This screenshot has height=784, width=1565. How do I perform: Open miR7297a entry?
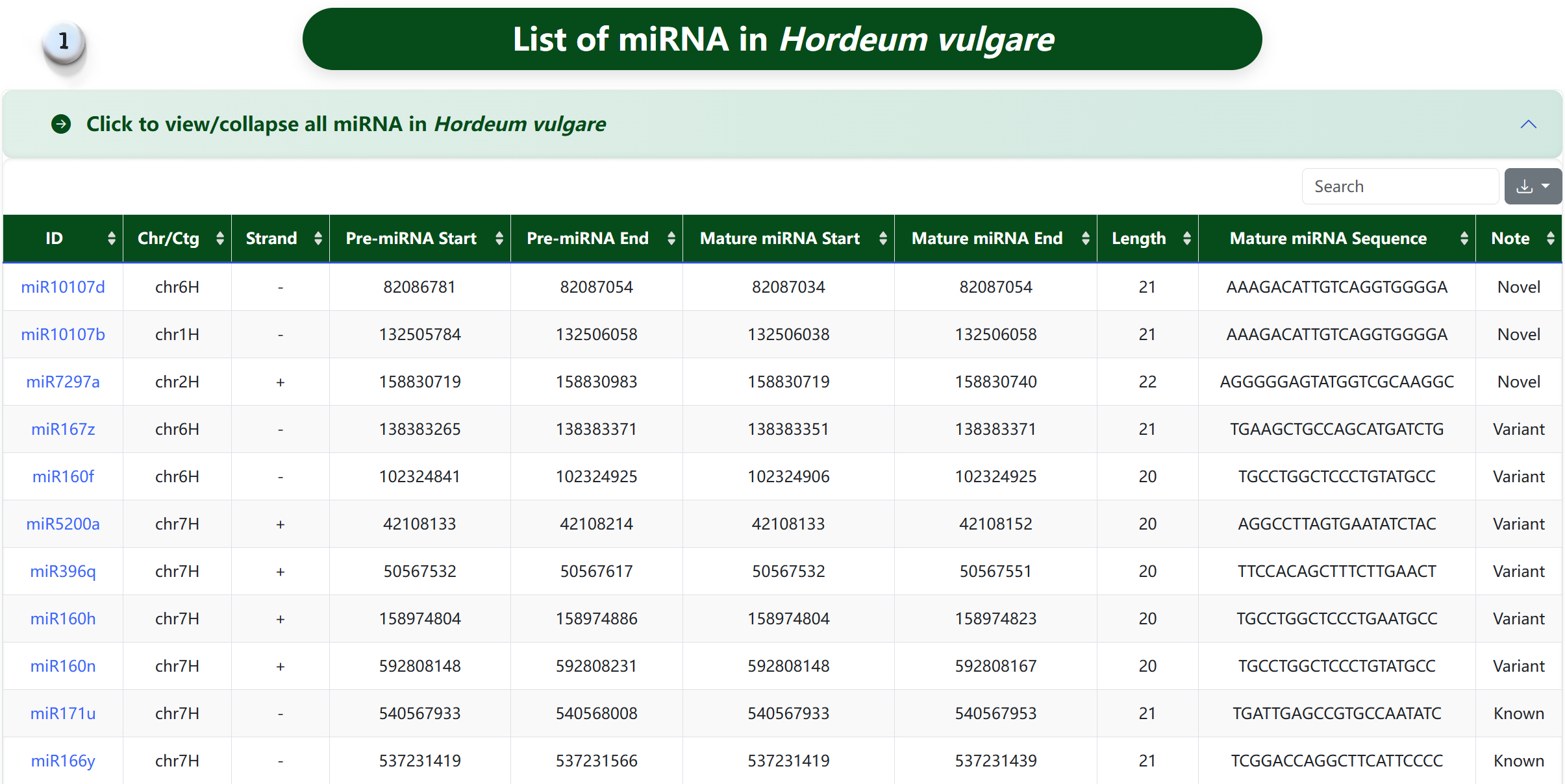coord(63,382)
